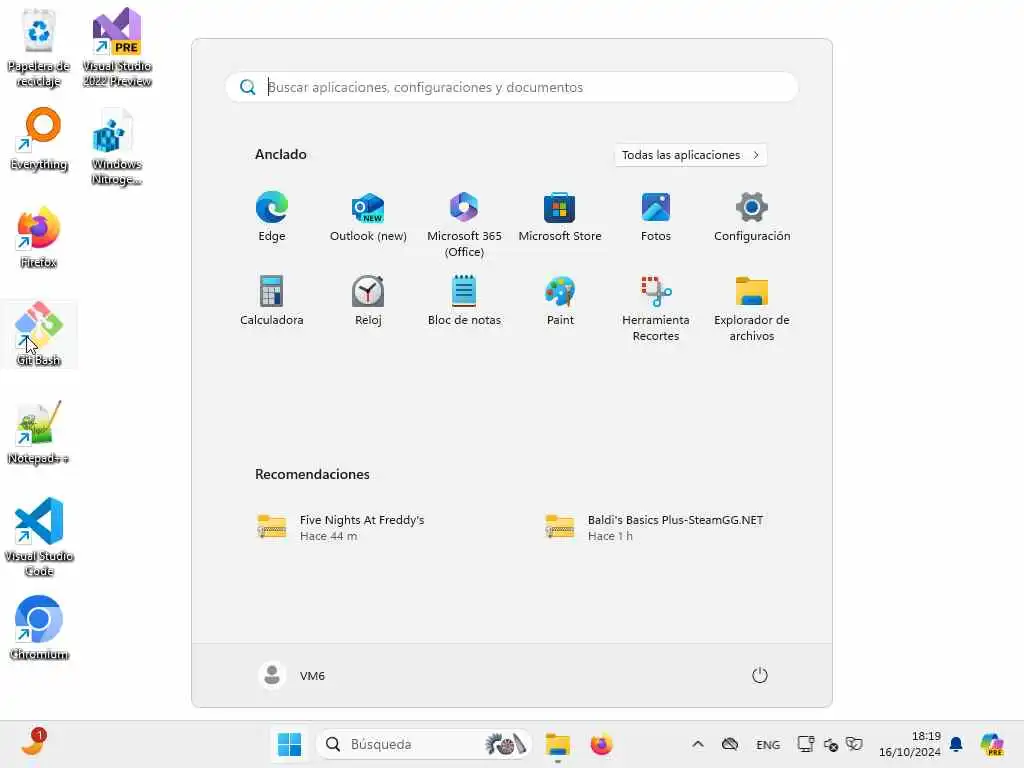
Task: Launch the Calculadora app
Action: [272, 301]
